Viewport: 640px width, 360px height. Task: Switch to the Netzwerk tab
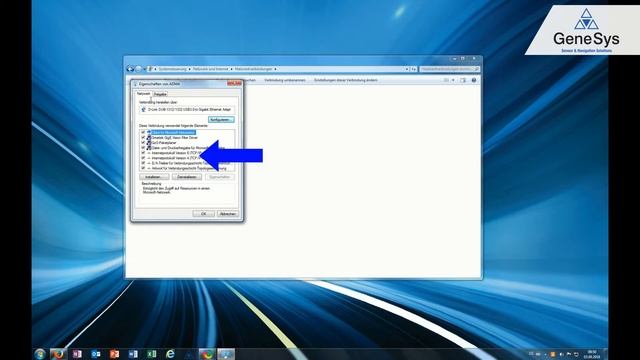(144, 94)
